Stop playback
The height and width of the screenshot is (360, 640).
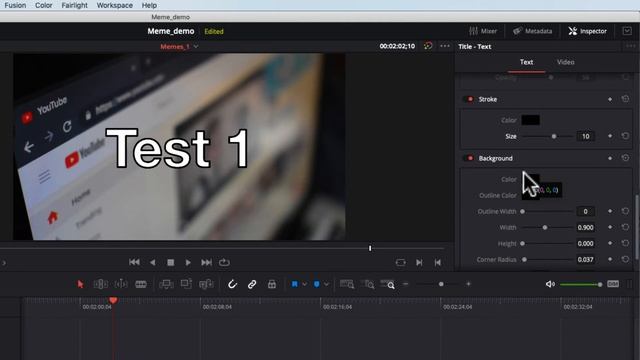171,262
